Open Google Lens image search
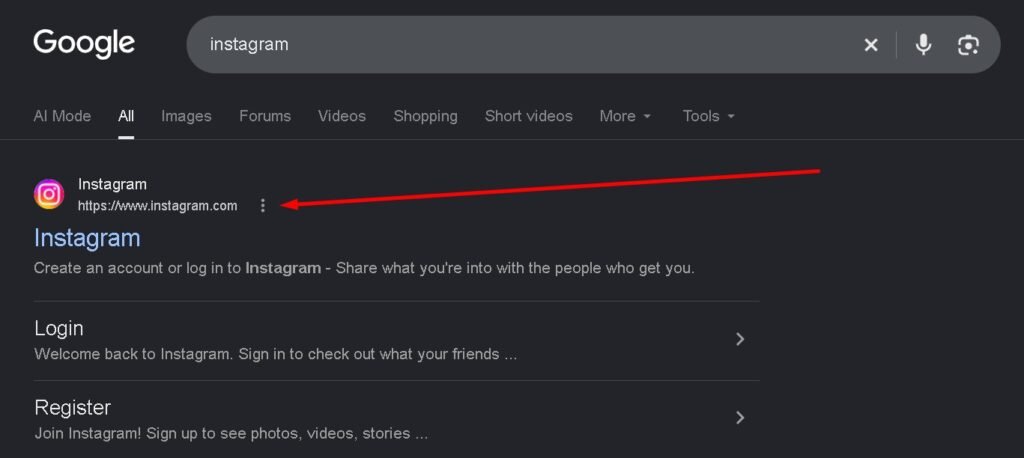1024x458 pixels. 968,45
